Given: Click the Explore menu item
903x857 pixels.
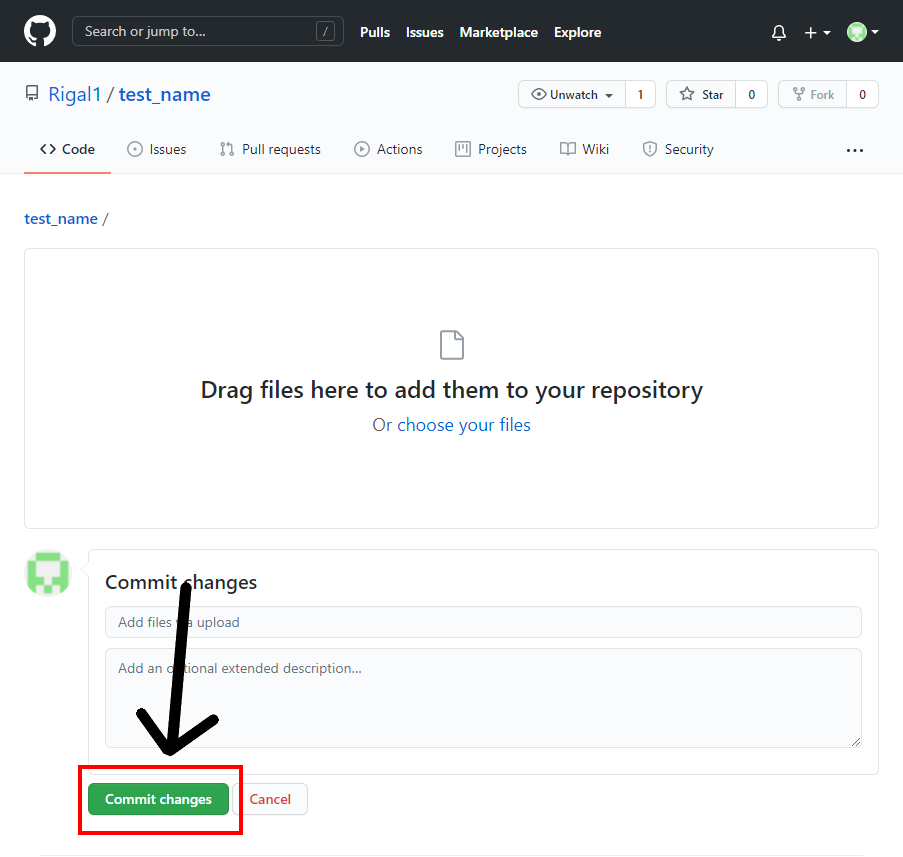Looking at the screenshot, I should [577, 32].
